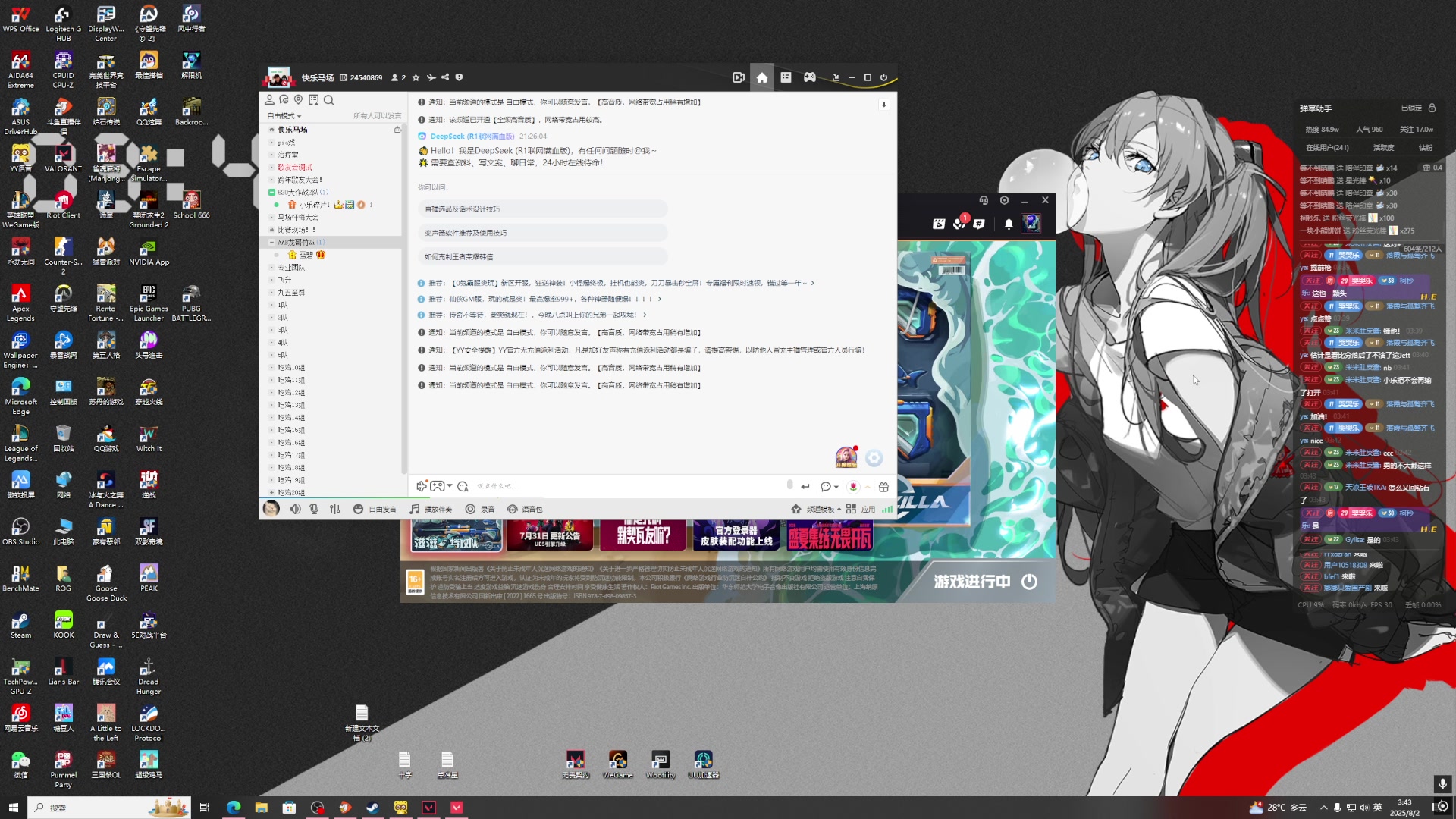Image resolution: width=1456 pixels, height=819 pixels.
Task: Toggle recording with 录音 button
Action: [x=480, y=510]
